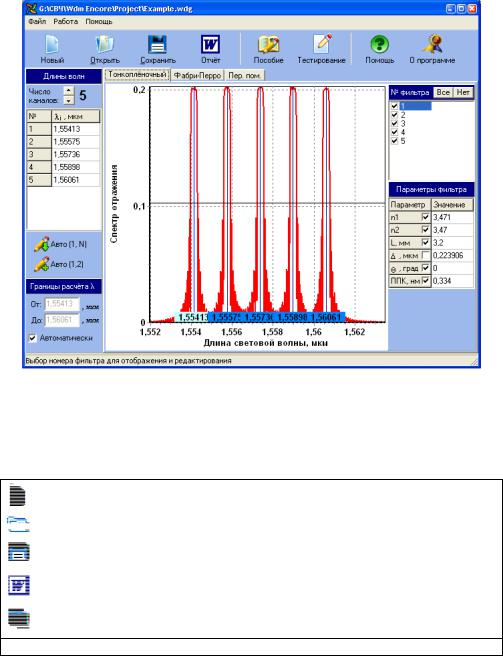
Task: Enable the Δ, мкм parameter checkbox
Action: tap(426, 255)
